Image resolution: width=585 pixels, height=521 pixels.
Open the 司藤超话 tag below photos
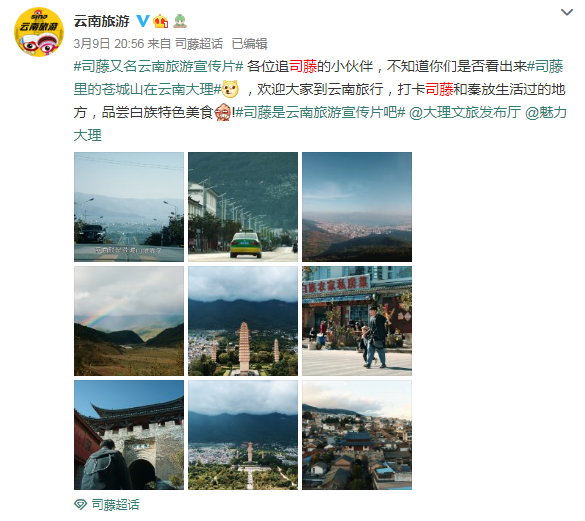click(115, 505)
